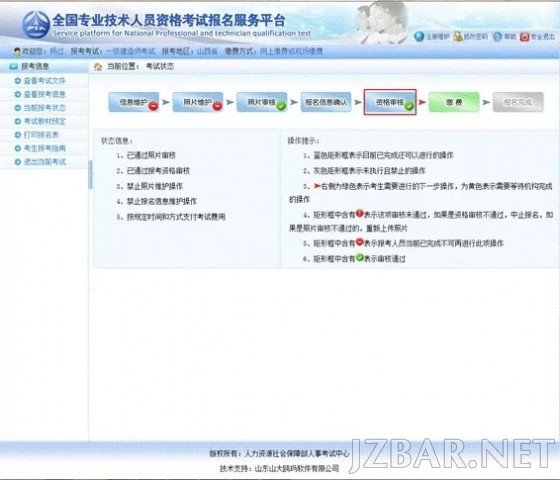
Task: Open 修改密码 via the lock icon
Action: 458,36
